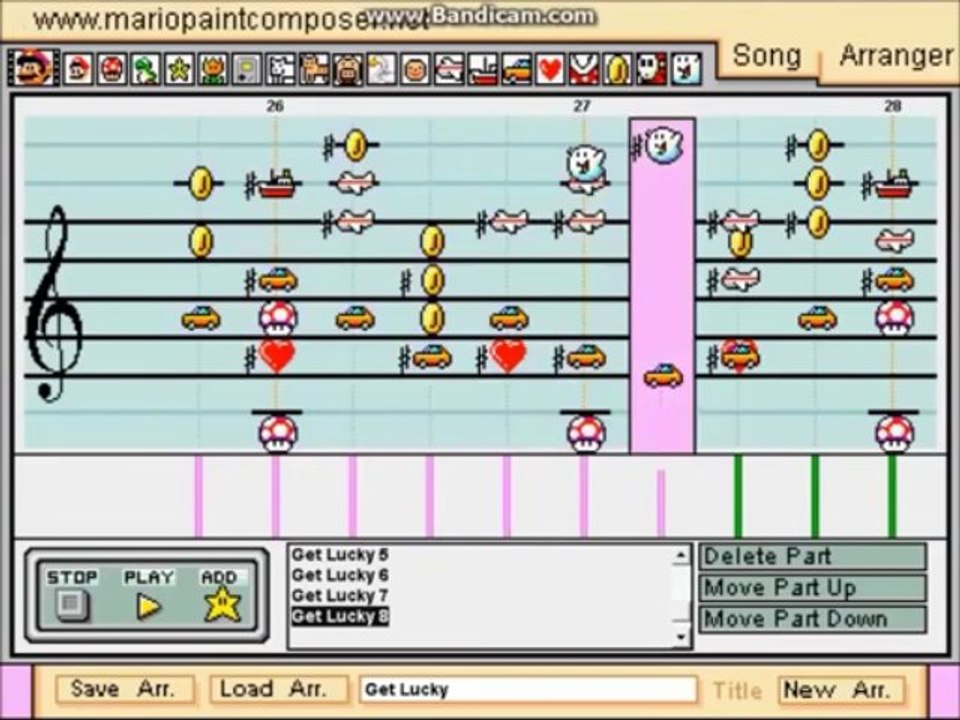This screenshot has height=720, width=960.
Task: Click the Save Arr. button
Action: (x=124, y=689)
